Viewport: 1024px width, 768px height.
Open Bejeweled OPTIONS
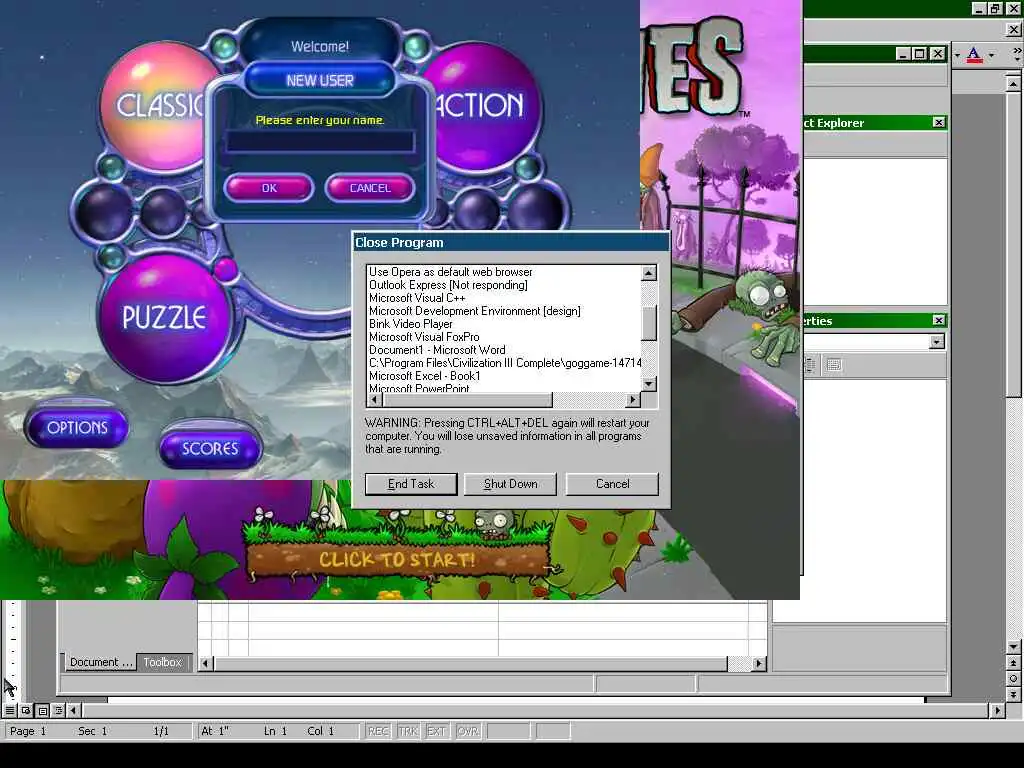tap(77, 428)
